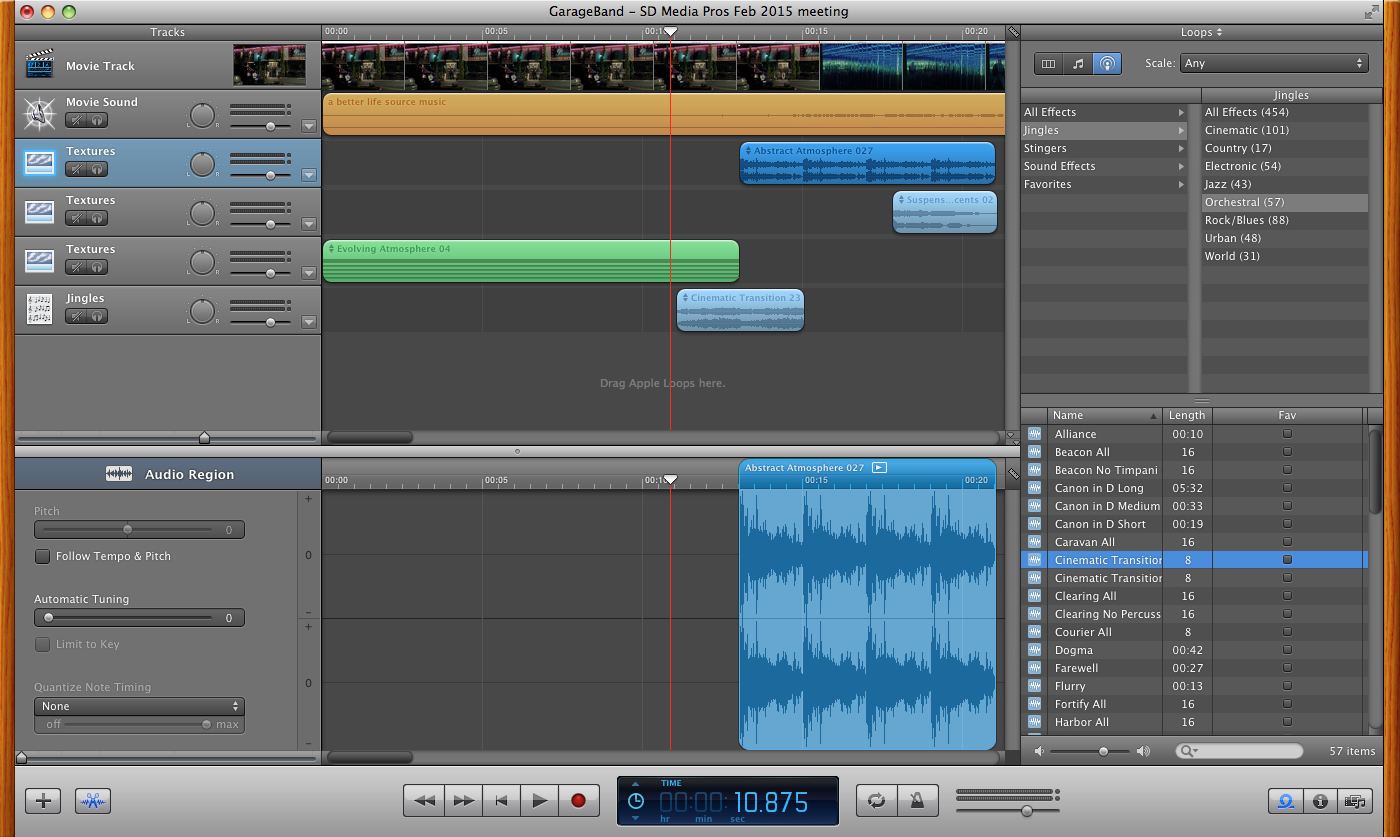Select the Cinematic Transition 23 region
The width and height of the screenshot is (1400, 837).
coord(740,310)
